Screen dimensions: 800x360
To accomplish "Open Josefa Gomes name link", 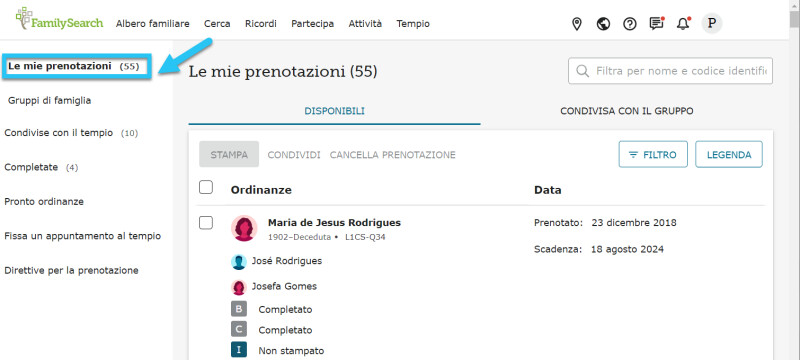I will tap(284, 286).
